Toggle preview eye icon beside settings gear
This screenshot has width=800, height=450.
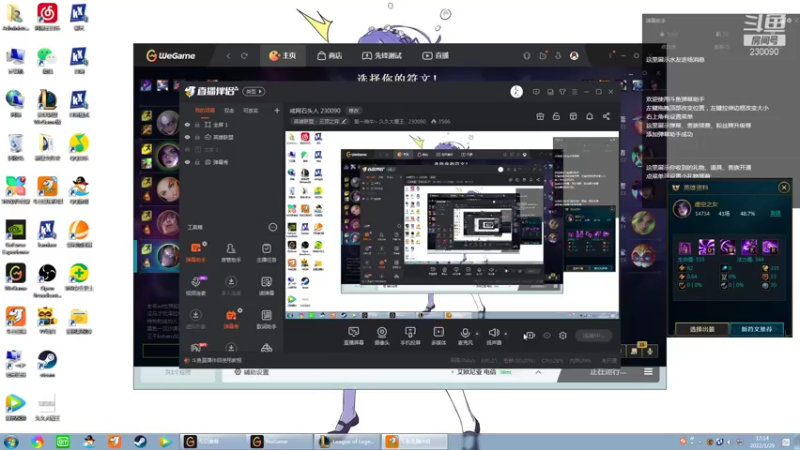pos(547,336)
